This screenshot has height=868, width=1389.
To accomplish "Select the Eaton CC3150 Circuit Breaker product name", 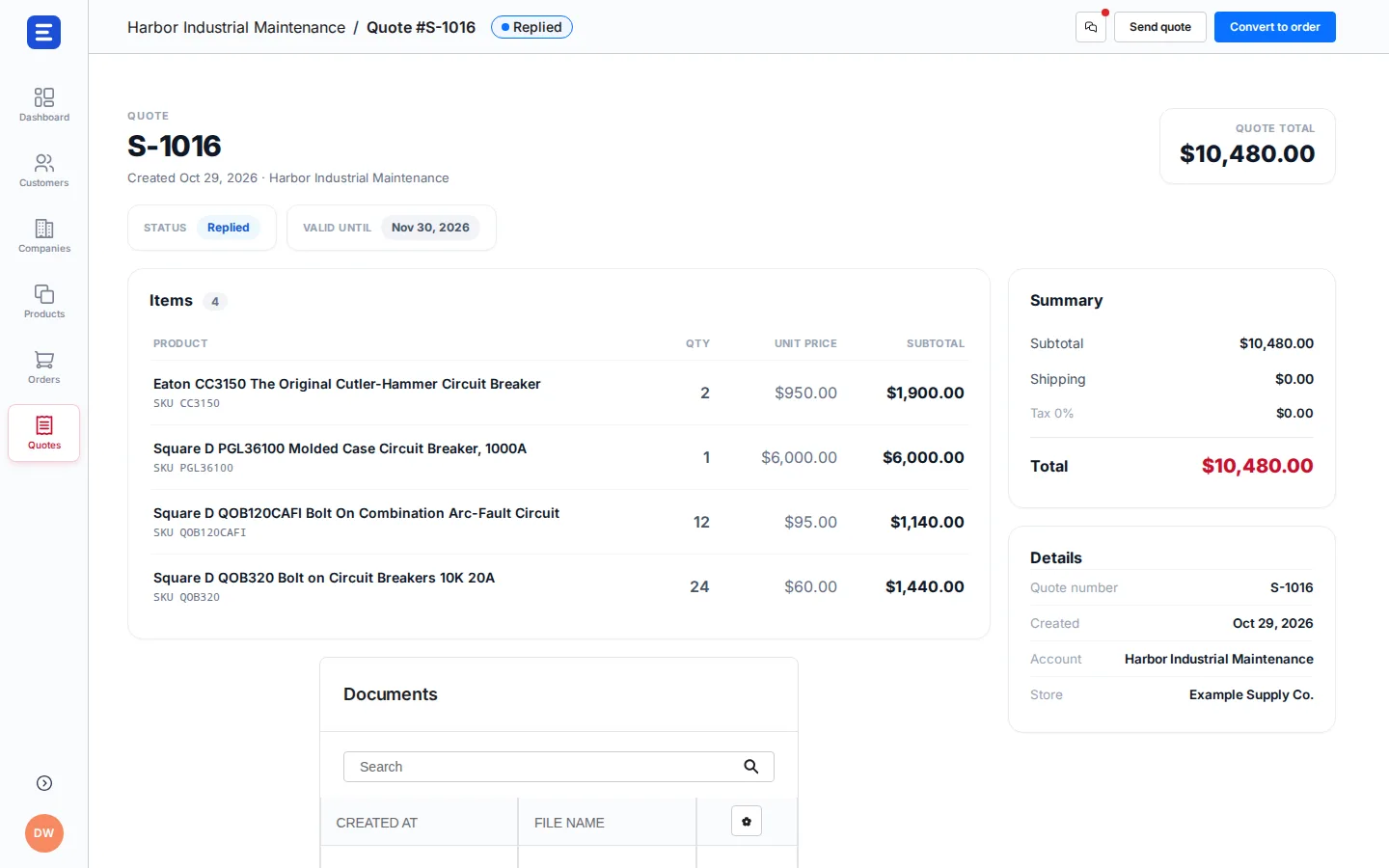I will (x=347, y=384).
